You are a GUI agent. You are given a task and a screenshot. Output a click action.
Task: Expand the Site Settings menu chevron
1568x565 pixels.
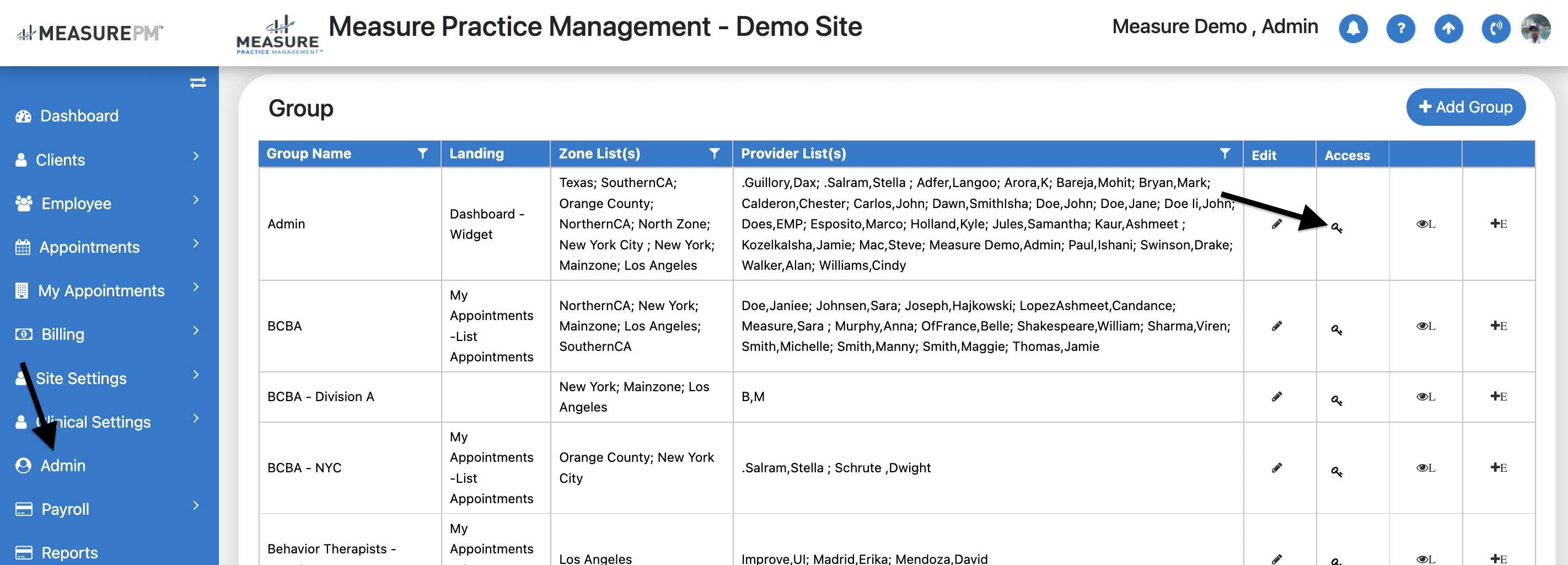tap(196, 375)
